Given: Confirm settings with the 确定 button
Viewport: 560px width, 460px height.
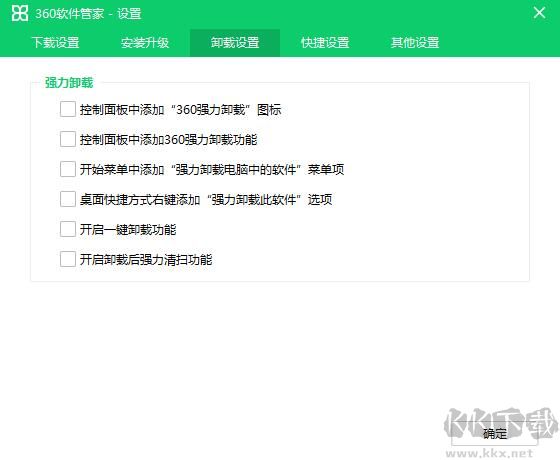Looking at the screenshot, I should (x=495, y=433).
